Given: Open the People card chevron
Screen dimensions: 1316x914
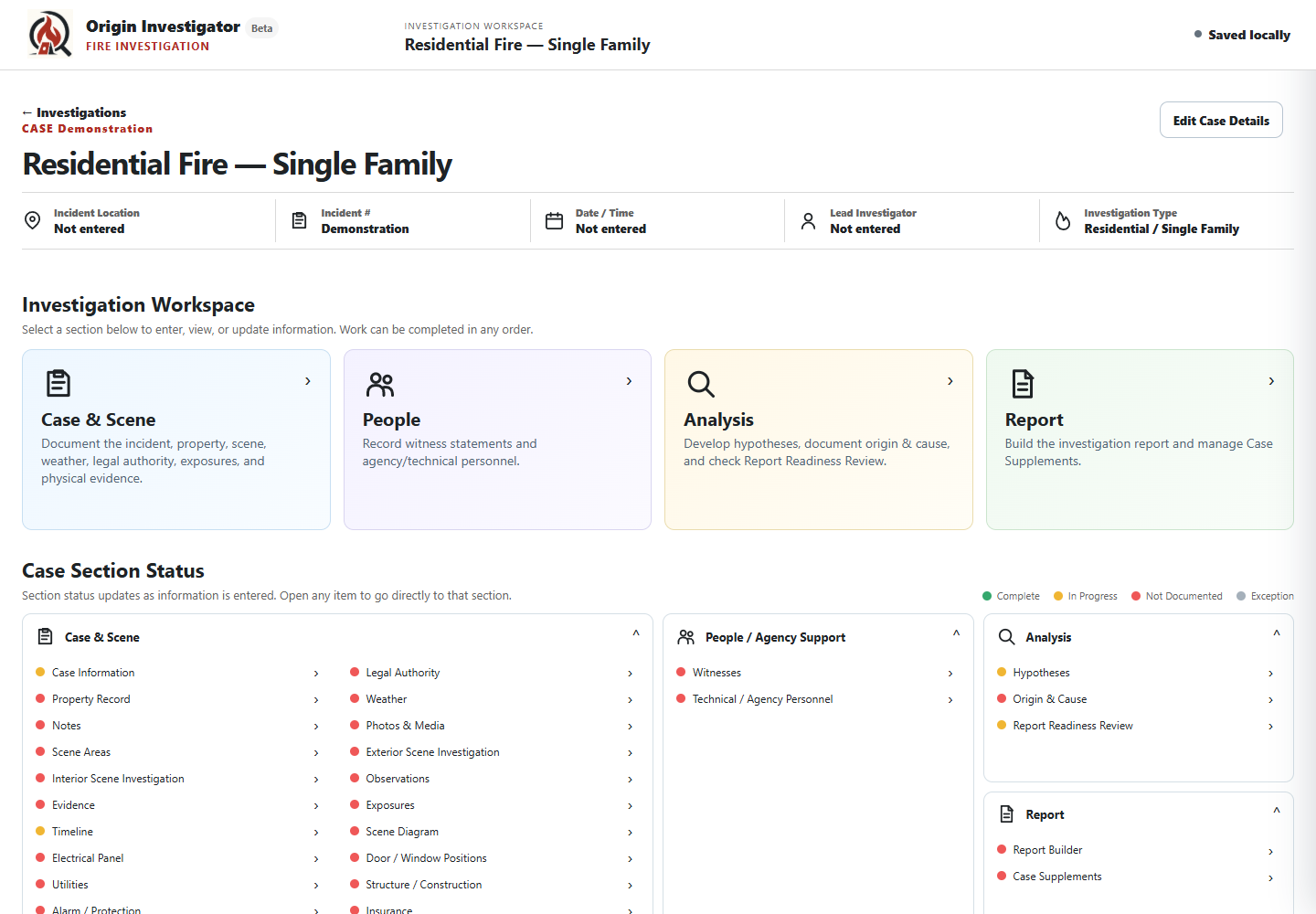Looking at the screenshot, I should point(629,381).
